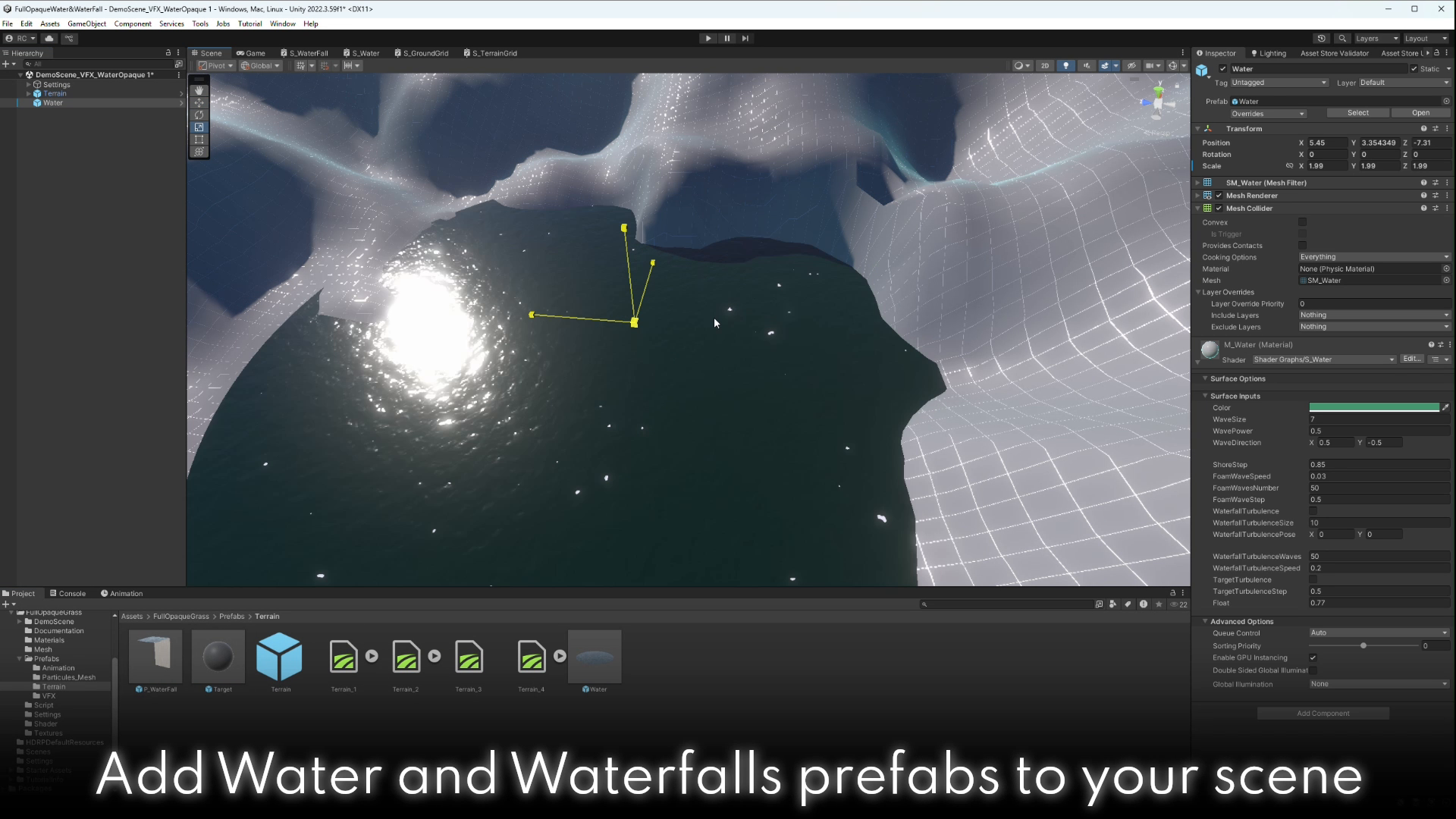Screen dimensions: 1456x819
Task: Open the Scene camera settings icon
Action: coord(1153,66)
